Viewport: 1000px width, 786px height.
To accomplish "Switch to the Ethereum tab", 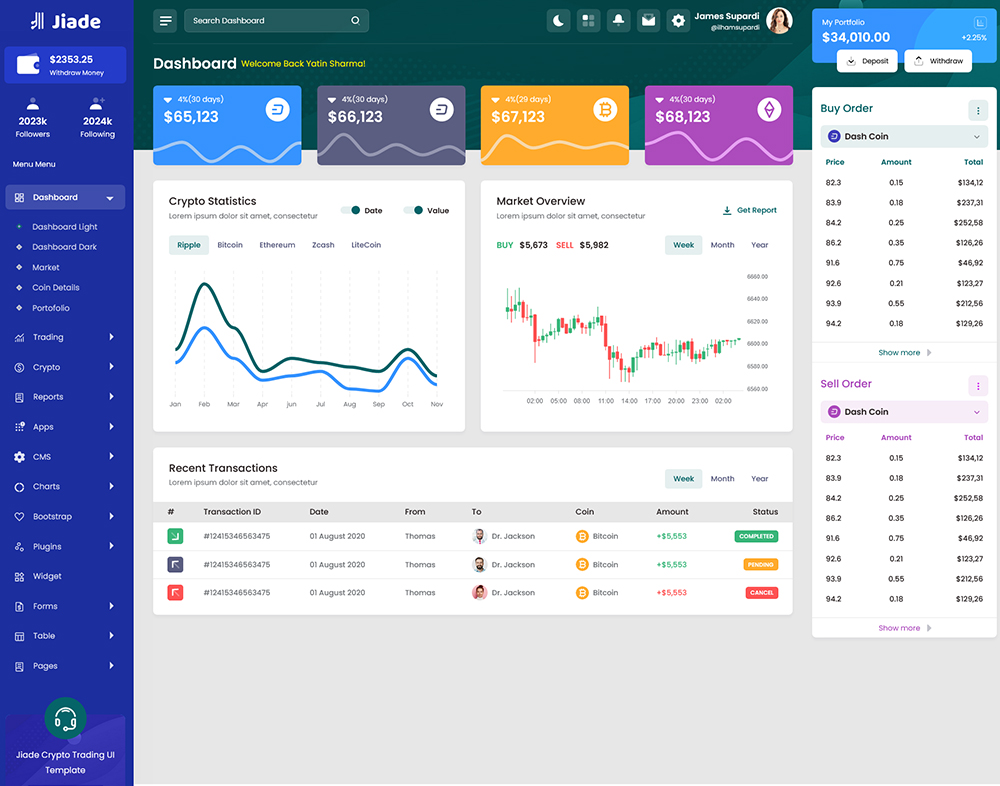I will point(277,245).
